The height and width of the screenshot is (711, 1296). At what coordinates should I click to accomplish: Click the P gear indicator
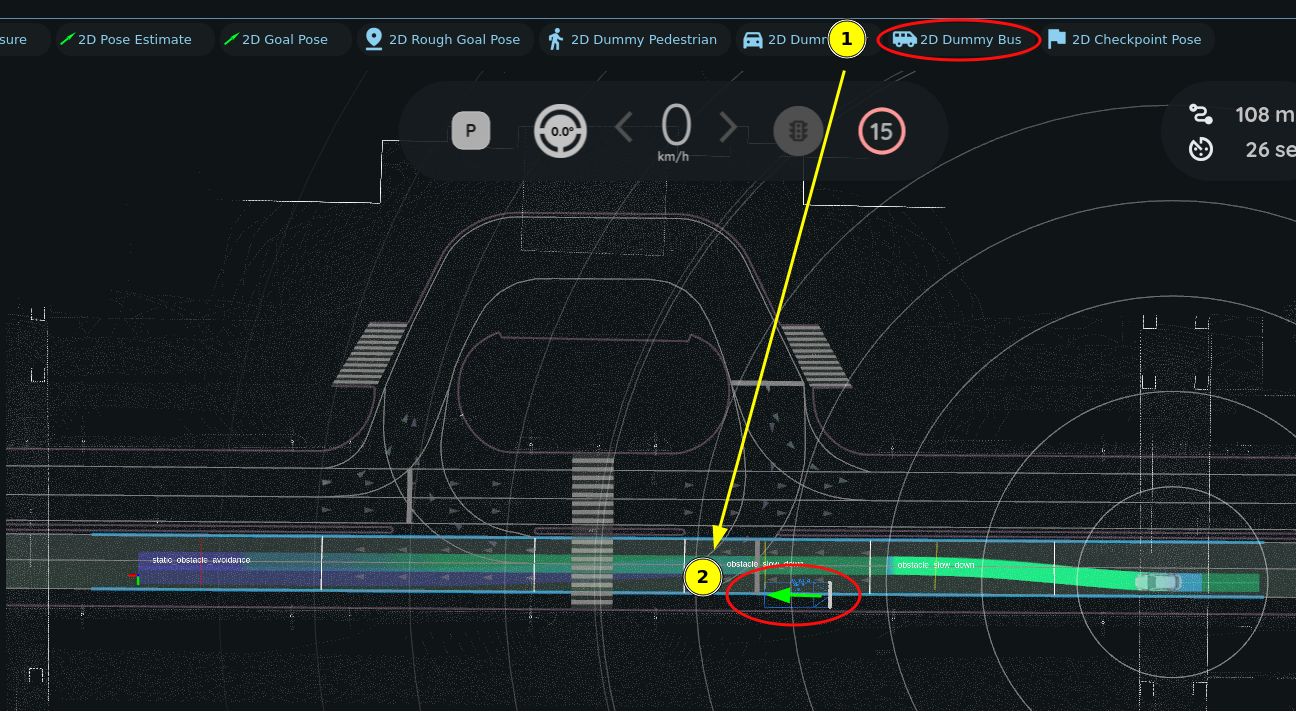click(471, 131)
